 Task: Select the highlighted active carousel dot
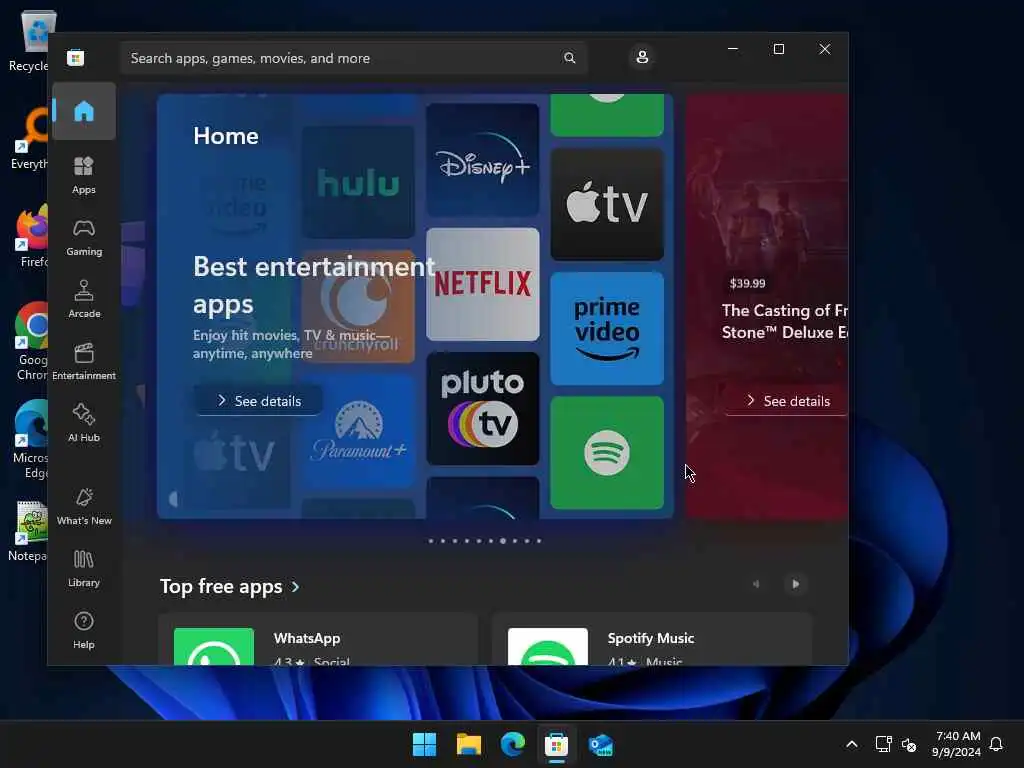pyautogui.click(x=503, y=541)
